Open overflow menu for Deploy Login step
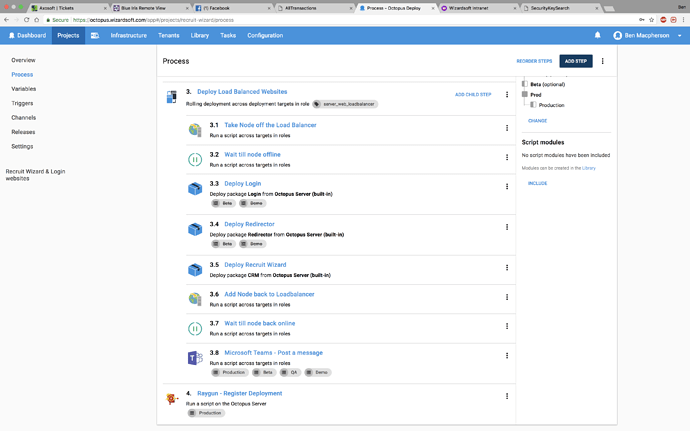The image size is (690, 431). tap(507, 187)
